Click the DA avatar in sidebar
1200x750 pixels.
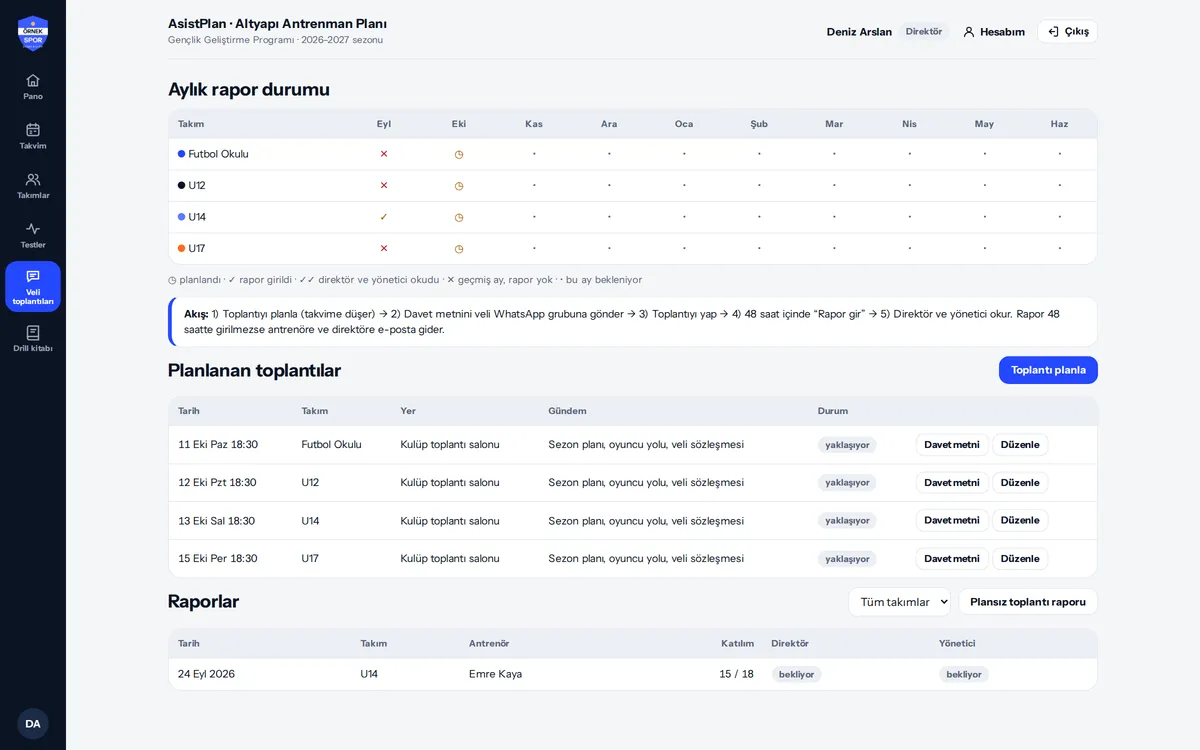click(x=33, y=723)
